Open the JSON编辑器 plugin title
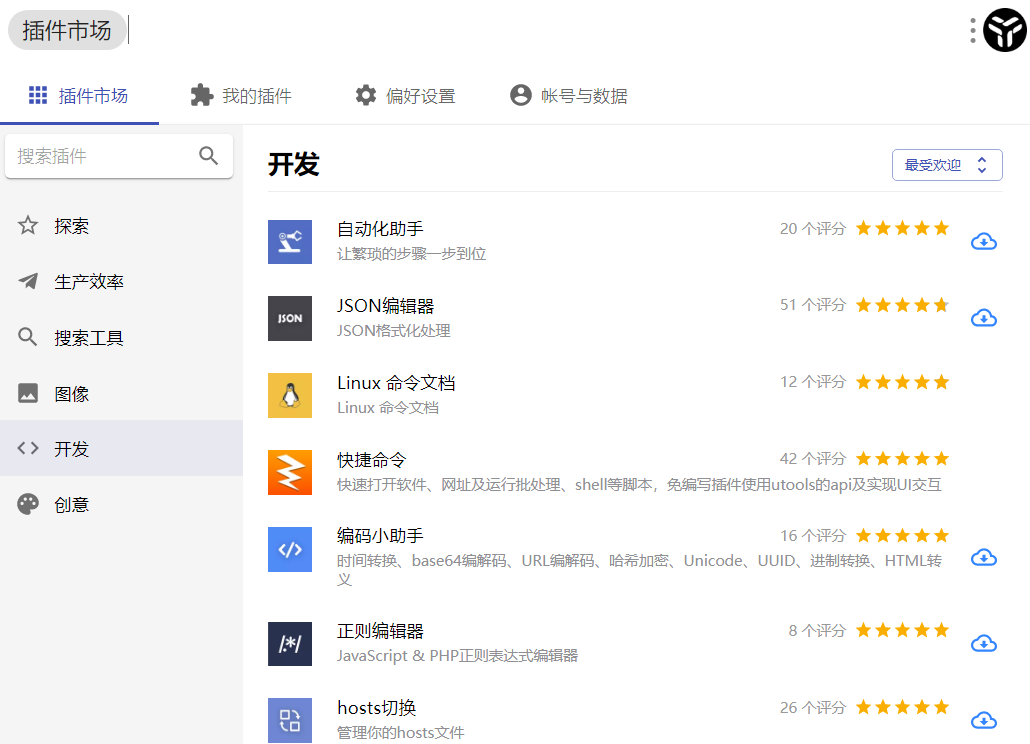The image size is (1030, 744). [386, 306]
